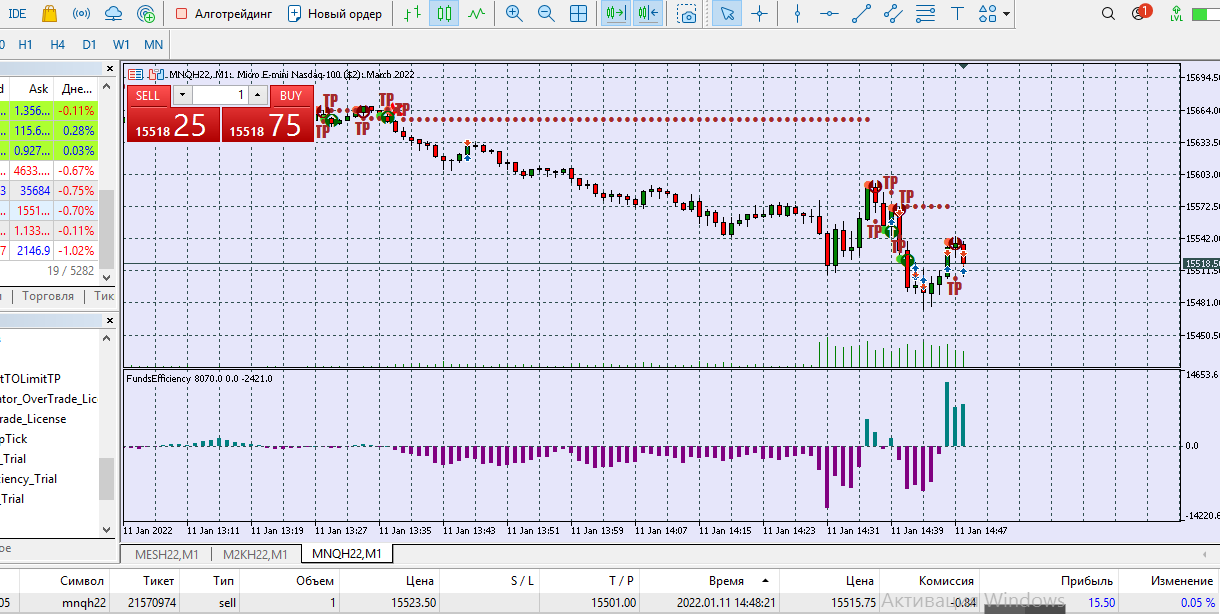Switch to W1 timeframe
The height and width of the screenshot is (614, 1220).
coord(121,45)
